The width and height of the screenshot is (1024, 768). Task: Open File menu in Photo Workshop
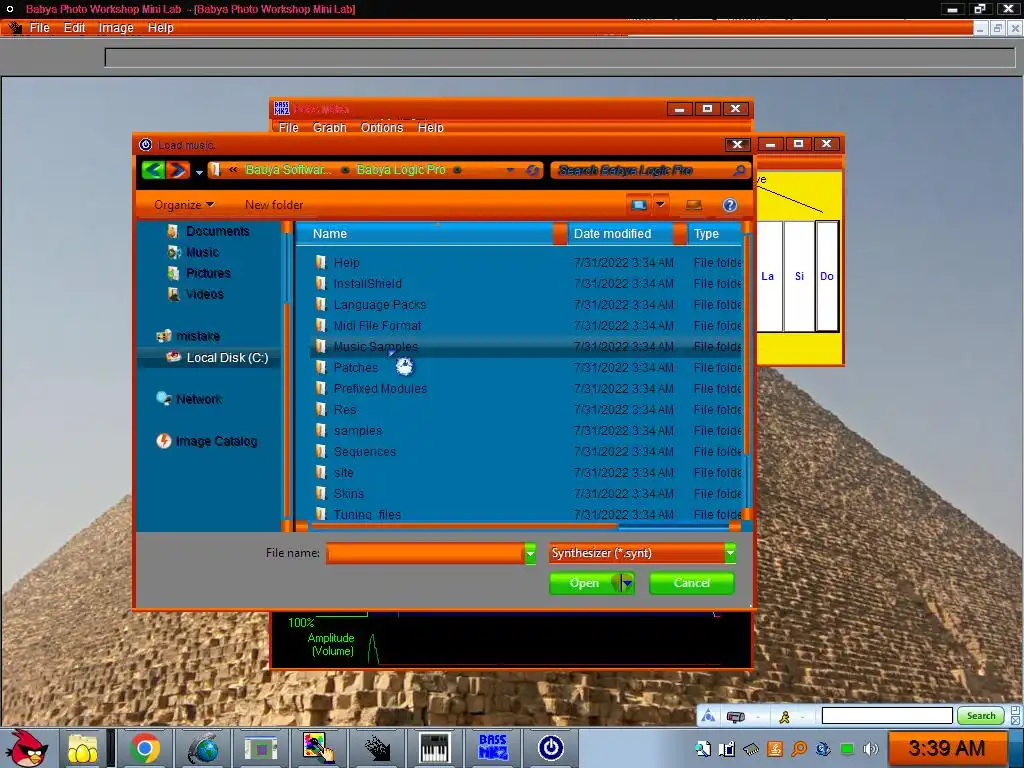click(39, 27)
